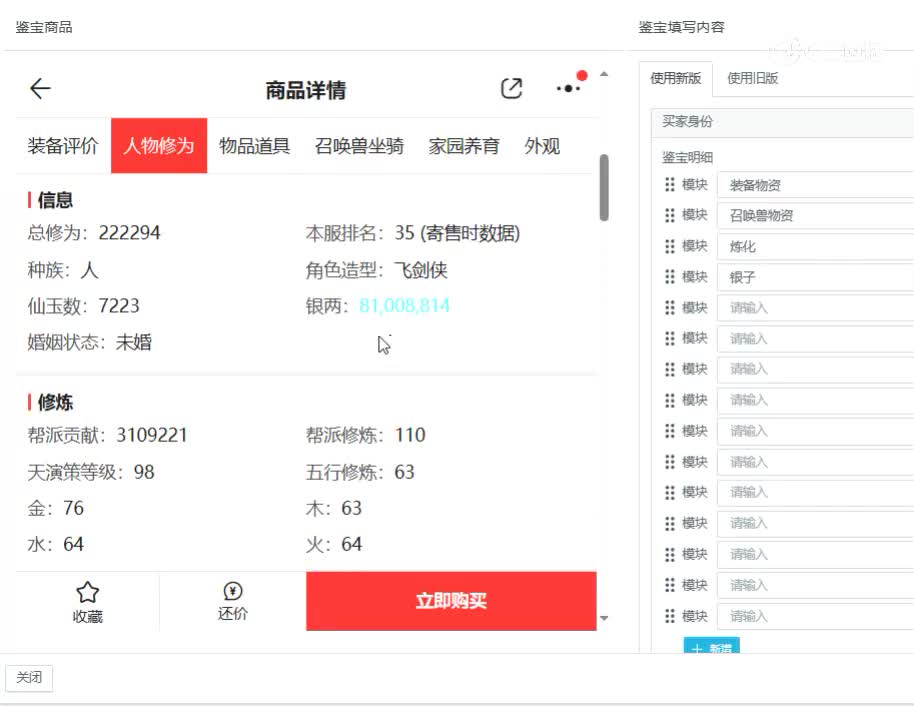914x706 pixels.
Task: Open the 召唤兽坐骑 tab
Action: (360, 146)
